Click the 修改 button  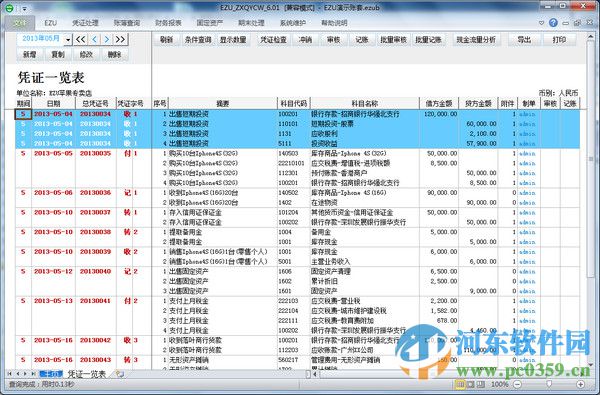(x=86, y=55)
